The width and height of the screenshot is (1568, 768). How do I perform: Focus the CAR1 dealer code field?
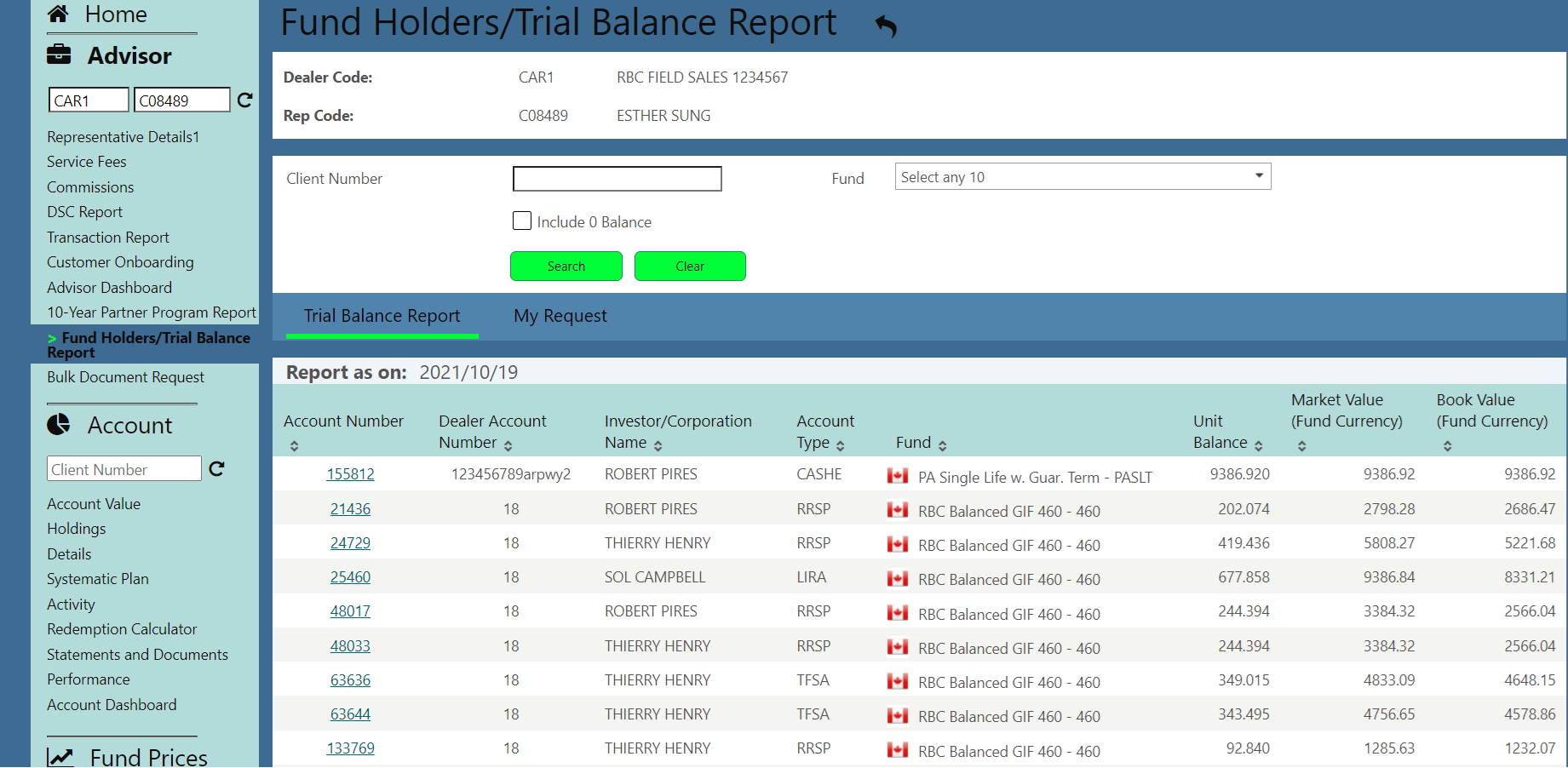coord(89,100)
